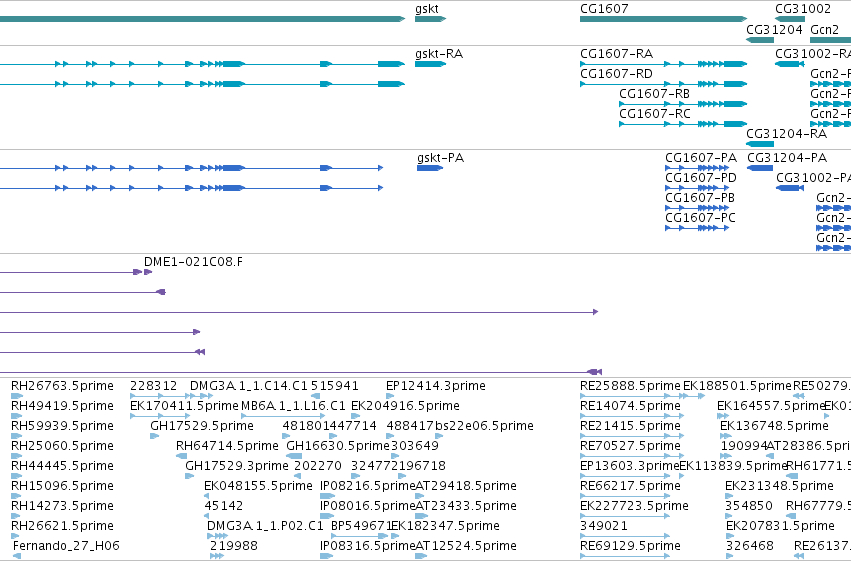Click the 228312 feature label
The width and height of the screenshot is (851, 561).
(x=154, y=386)
